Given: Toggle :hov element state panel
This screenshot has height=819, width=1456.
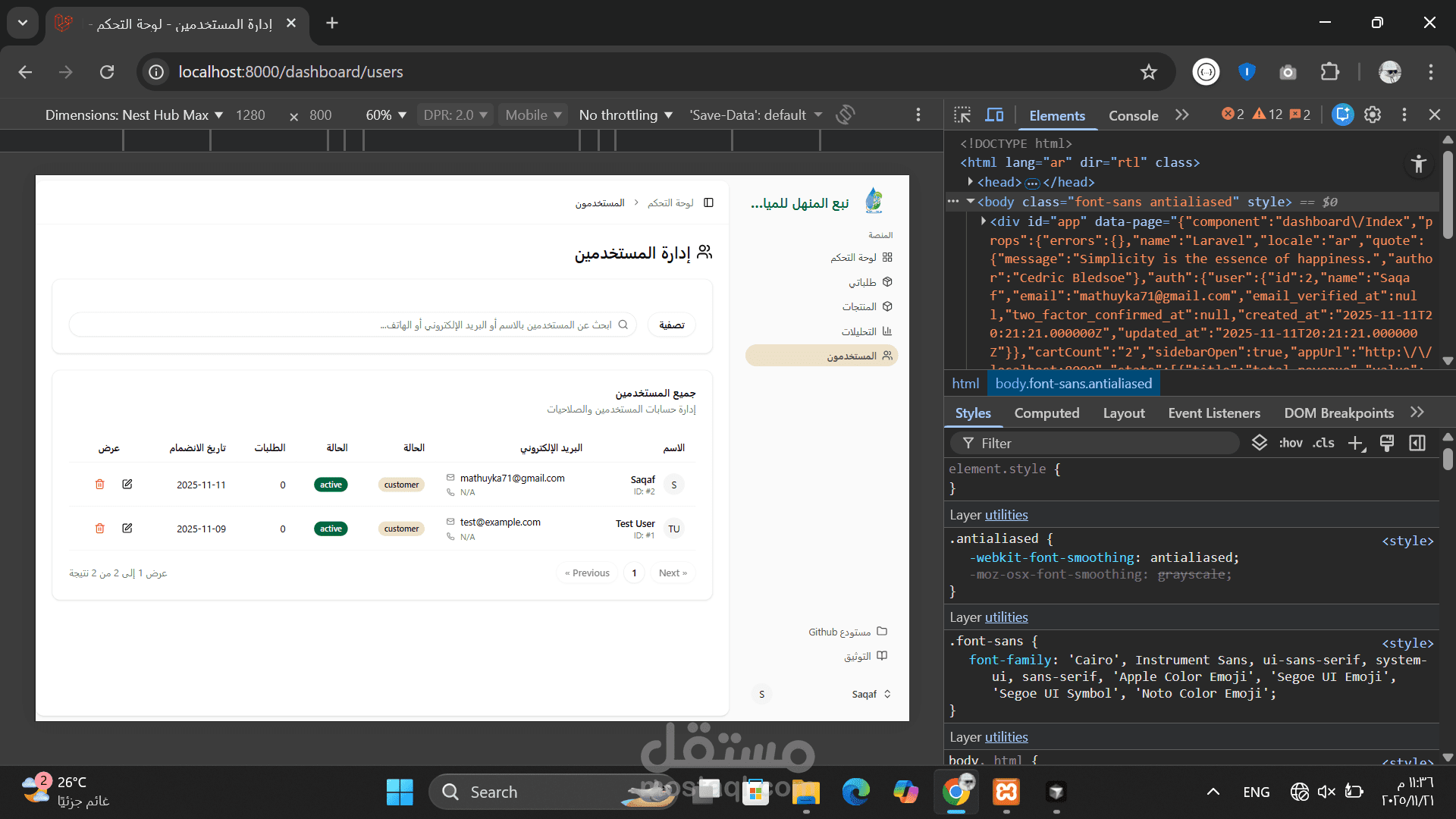Looking at the screenshot, I should (1291, 444).
